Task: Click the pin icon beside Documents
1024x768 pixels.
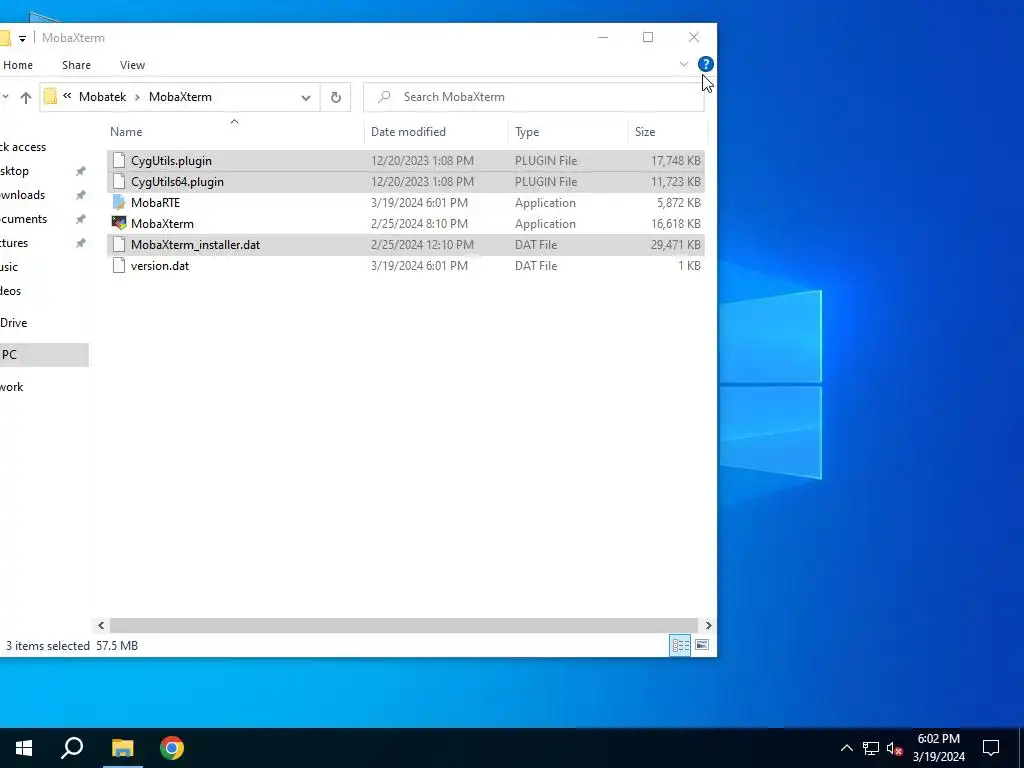Action: click(80, 219)
